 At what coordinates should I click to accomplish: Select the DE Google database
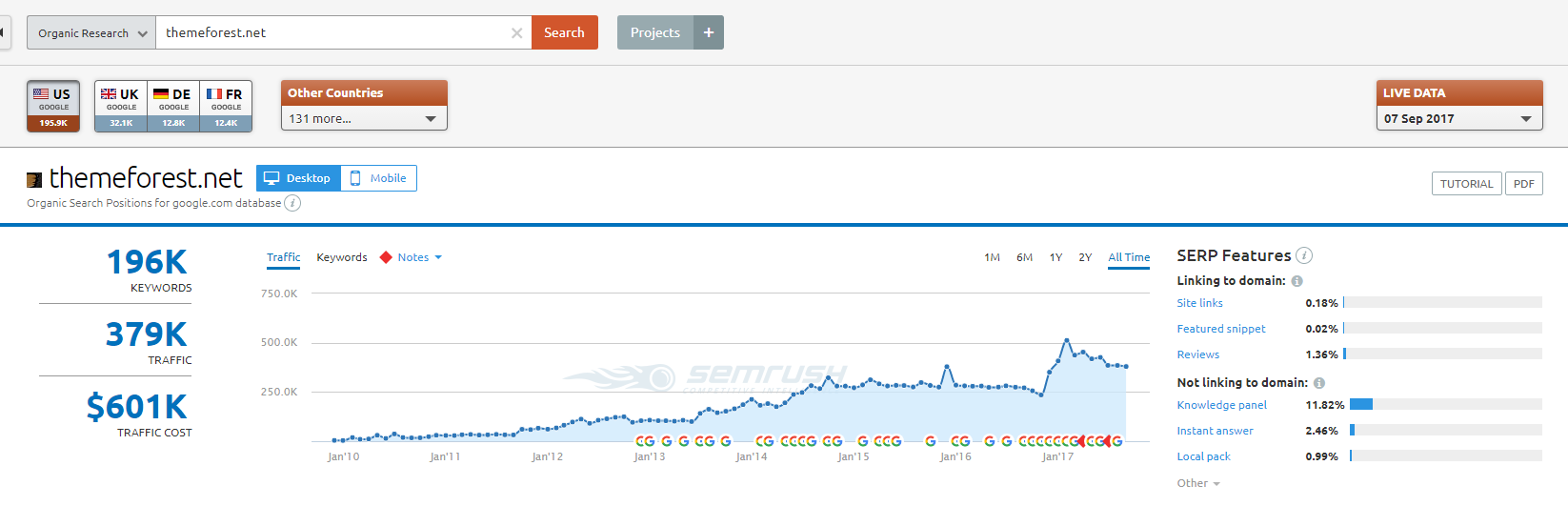pyautogui.click(x=173, y=106)
